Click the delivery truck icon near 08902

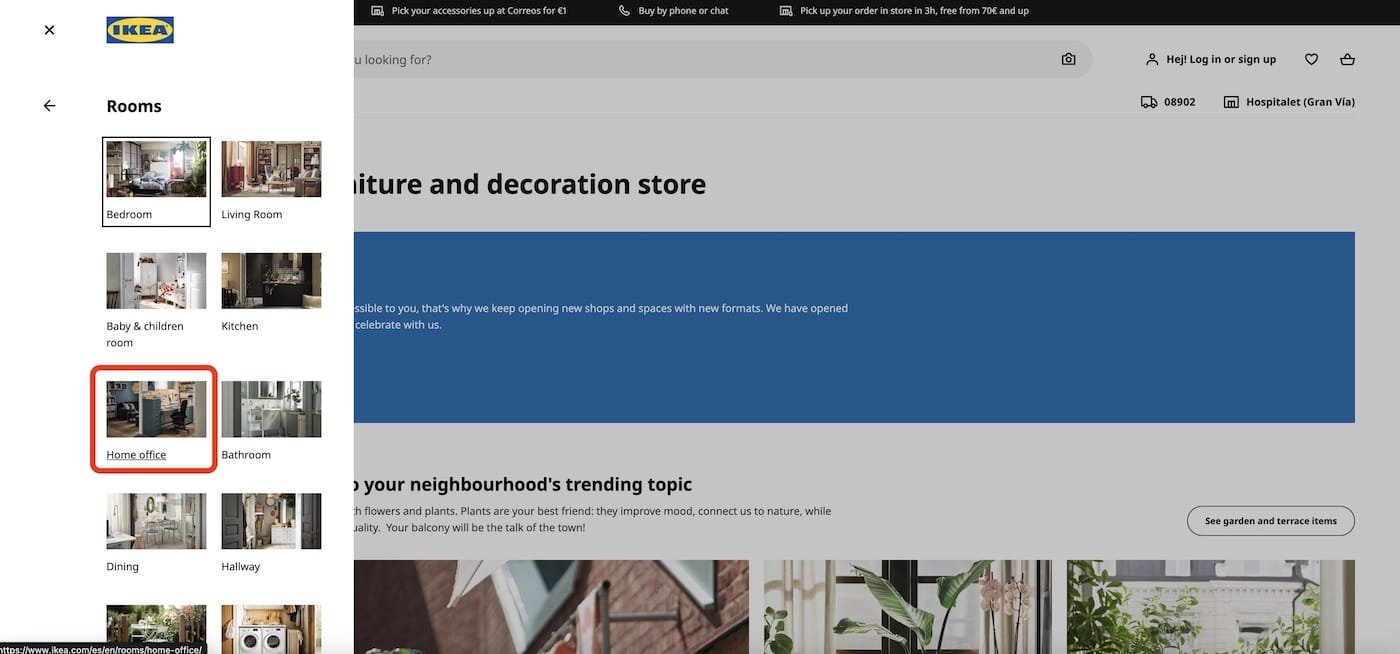pyautogui.click(x=1146, y=100)
